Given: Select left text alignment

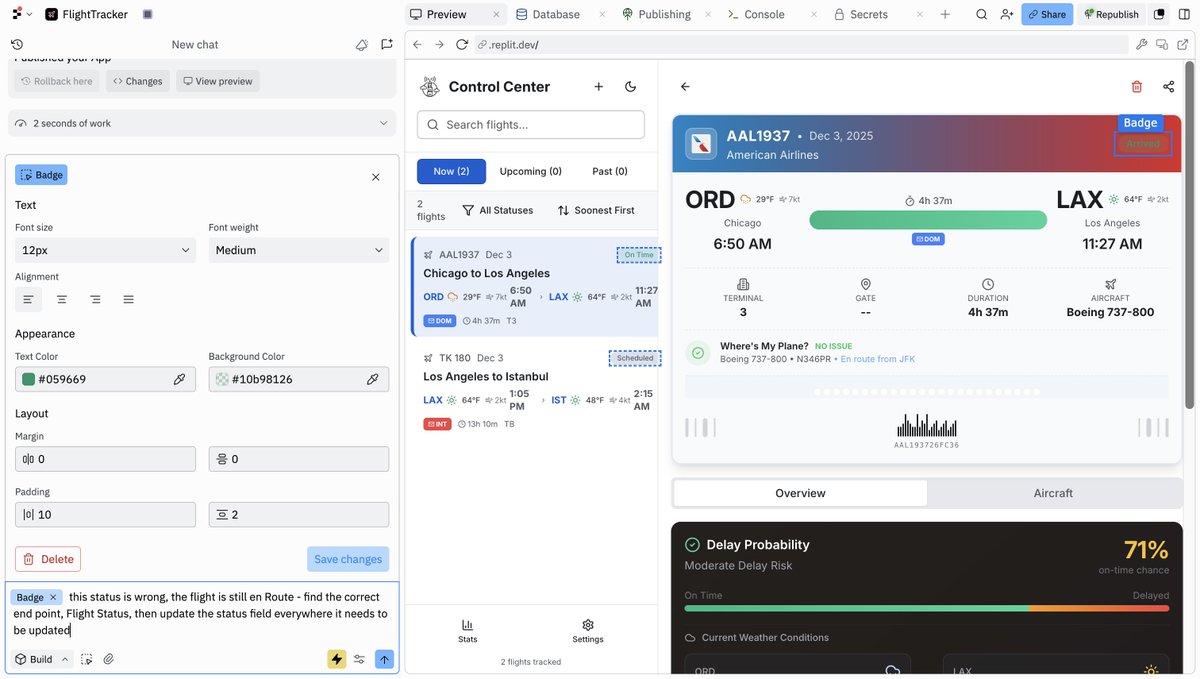Looking at the screenshot, I should click(x=28, y=299).
